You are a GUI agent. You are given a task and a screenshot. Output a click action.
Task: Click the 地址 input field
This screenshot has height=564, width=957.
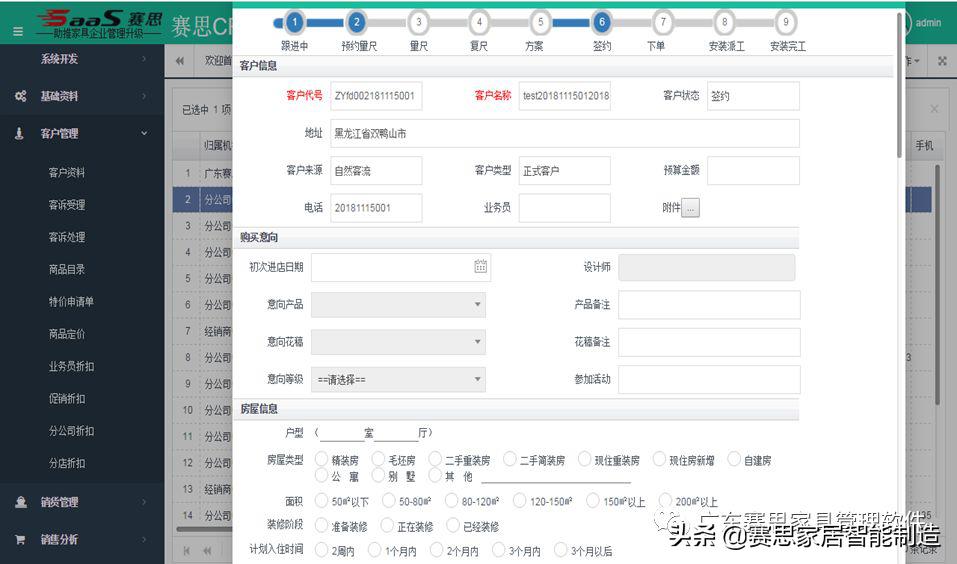pyautogui.click(x=565, y=133)
